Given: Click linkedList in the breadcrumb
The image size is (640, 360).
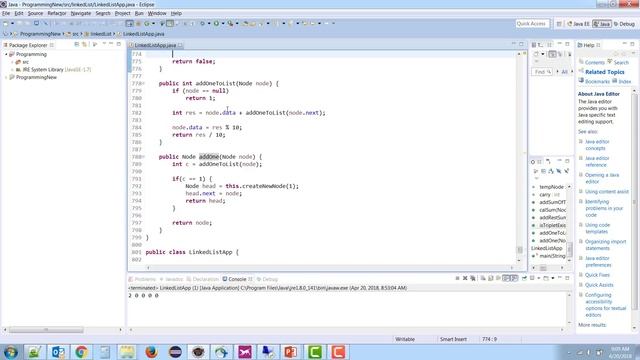Looking at the screenshot, I should coord(101,34).
